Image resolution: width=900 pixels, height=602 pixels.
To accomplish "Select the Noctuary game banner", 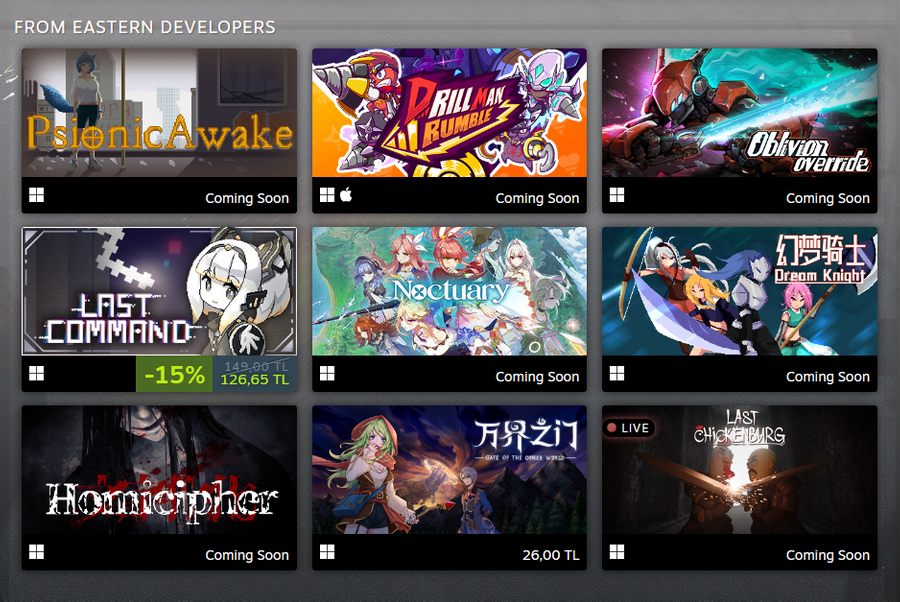I will click(449, 291).
